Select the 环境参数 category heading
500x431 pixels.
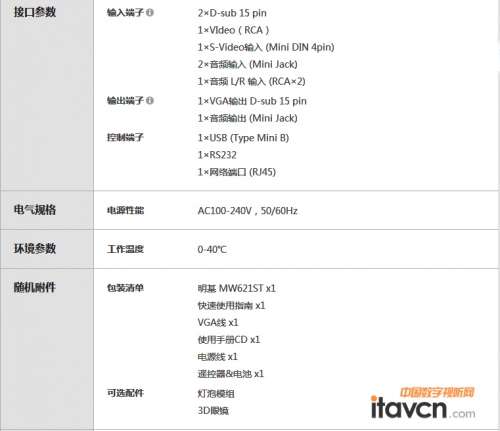pos(35,248)
